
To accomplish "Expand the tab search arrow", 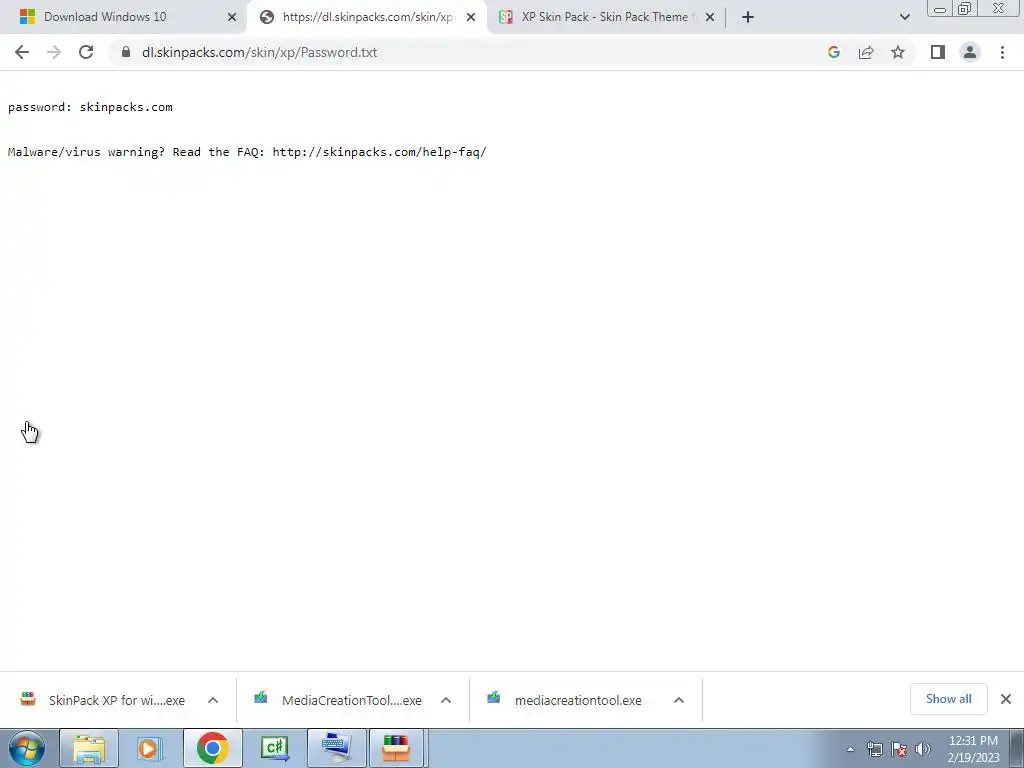I will click(x=904, y=17).
